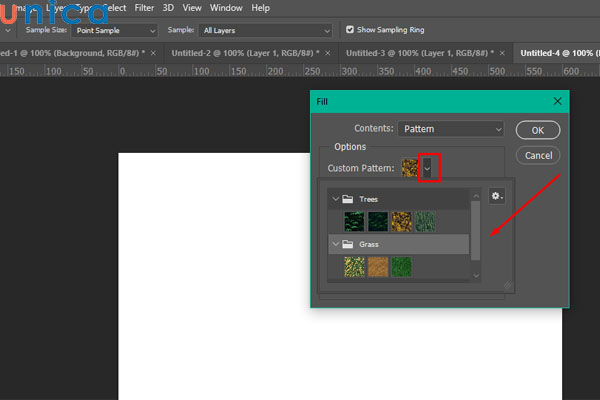Choose the bright green Grass pattern
Viewport: 600px width, 400px height.
coord(401,266)
